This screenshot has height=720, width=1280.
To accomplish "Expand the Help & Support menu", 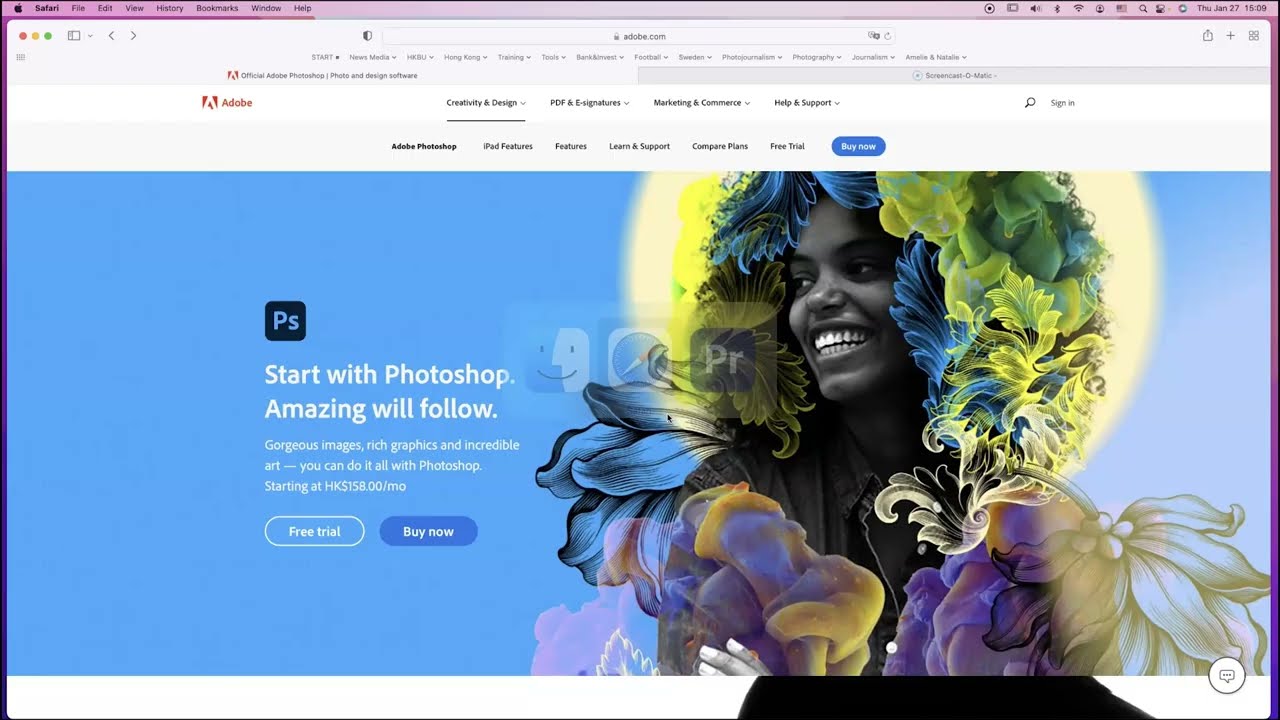I will coord(807,102).
